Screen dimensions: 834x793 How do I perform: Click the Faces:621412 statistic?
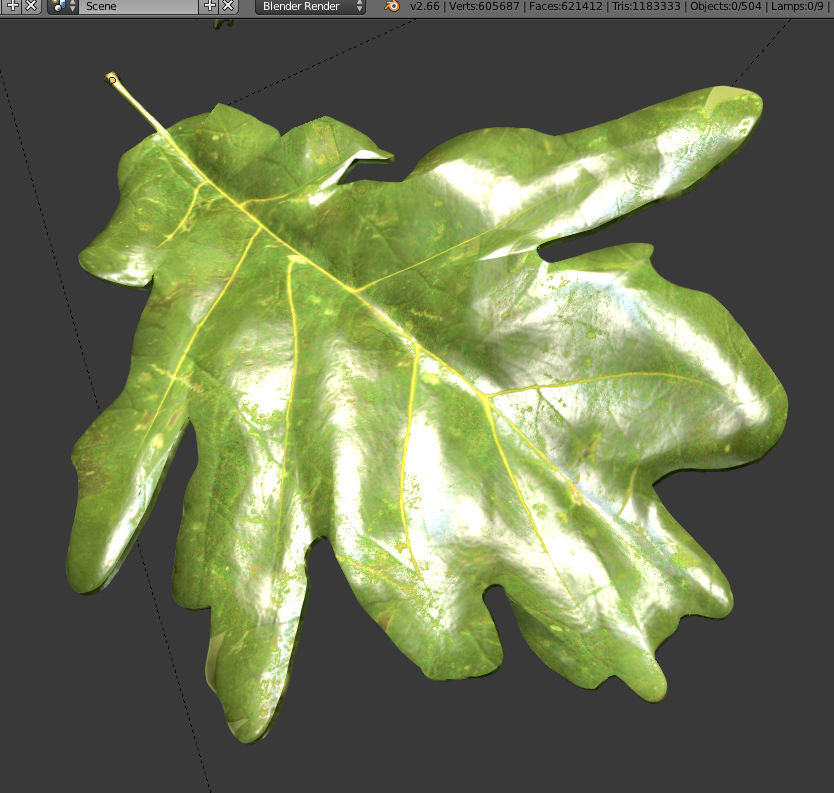click(x=566, y=6)
